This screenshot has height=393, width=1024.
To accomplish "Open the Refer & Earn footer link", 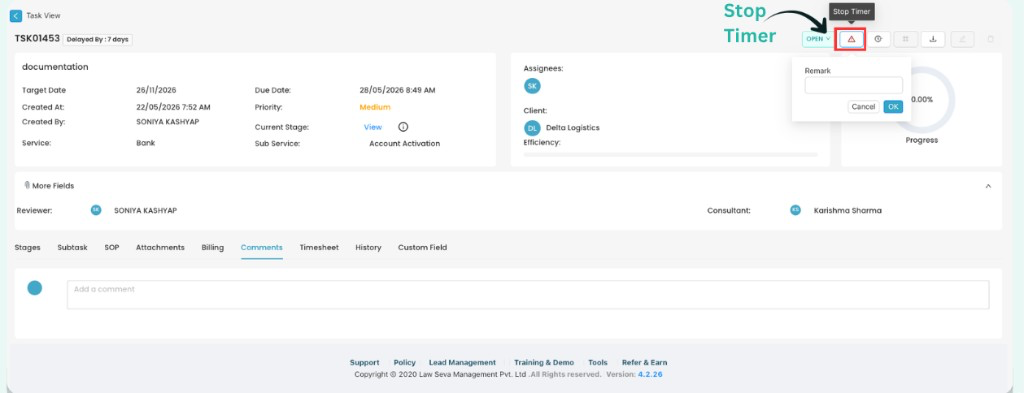I will click(645, 362).
